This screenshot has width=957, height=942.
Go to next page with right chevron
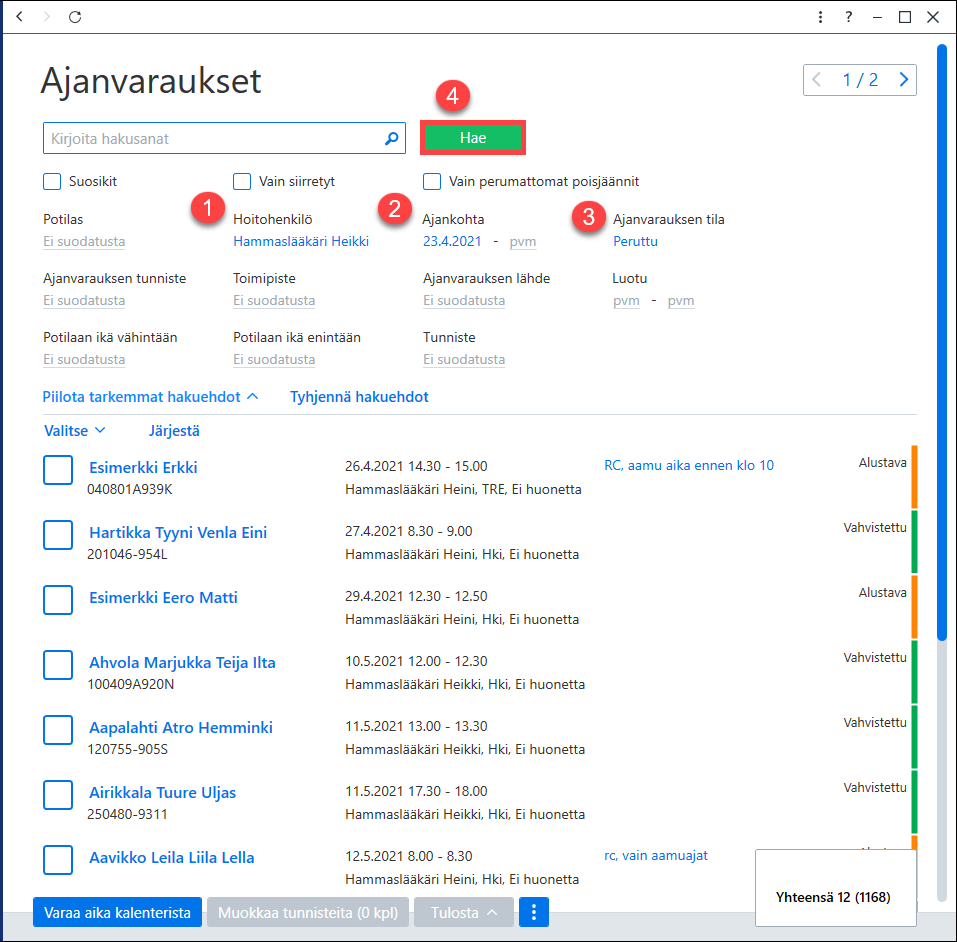click(x=903, y=79)
